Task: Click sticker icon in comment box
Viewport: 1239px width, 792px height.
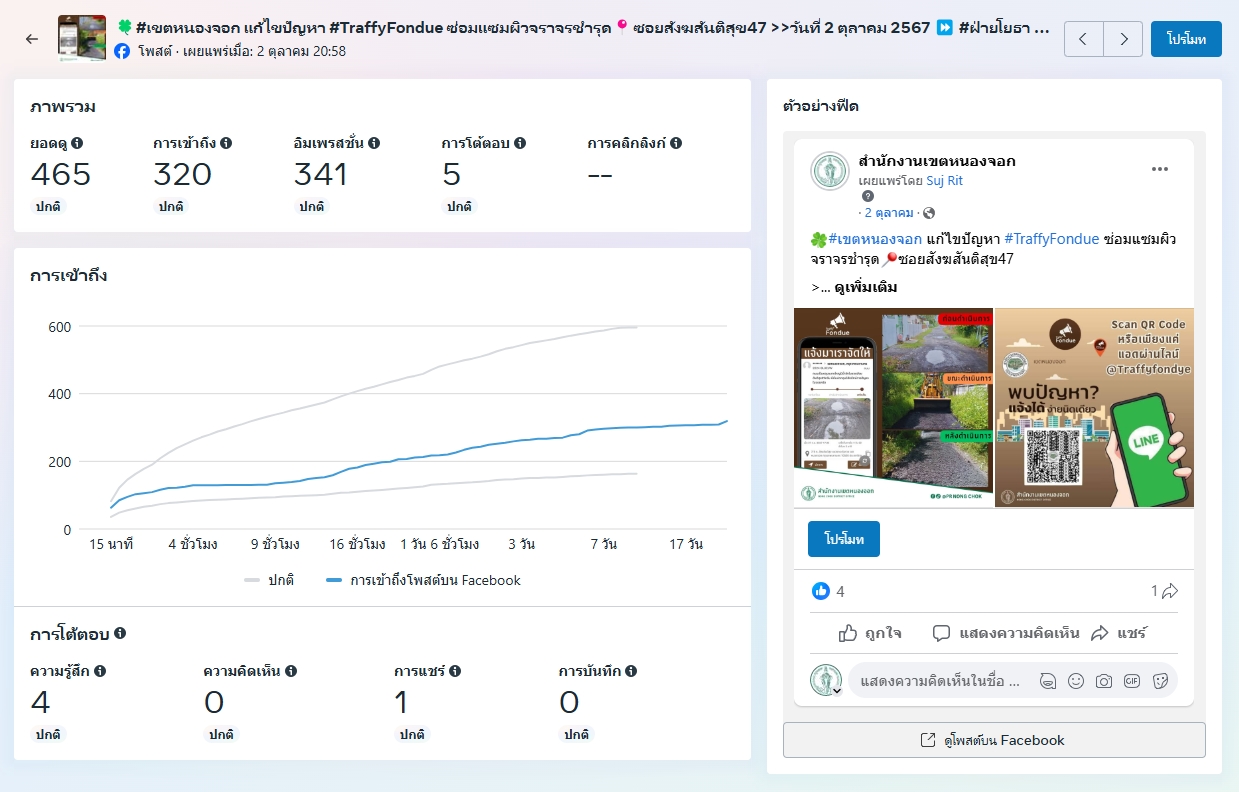Action: point(1161,681)
